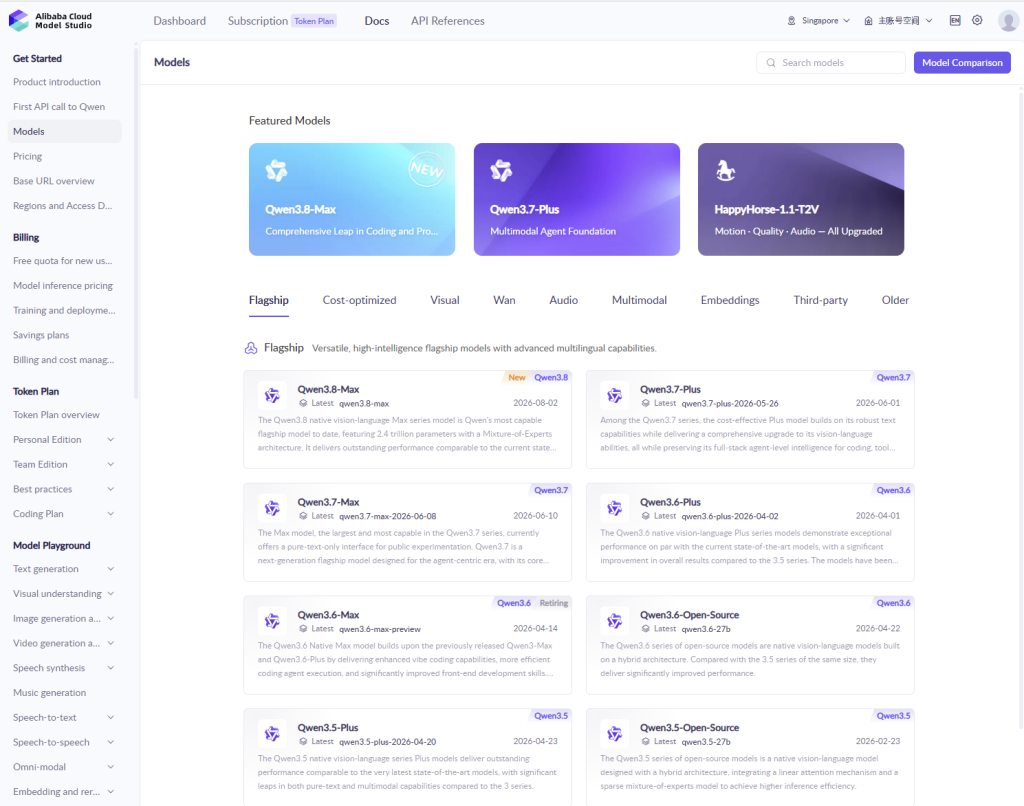This screenshot has width=1024, height=806.
Task: Click the Model Comparison button
Action: (x=962, y=63)
